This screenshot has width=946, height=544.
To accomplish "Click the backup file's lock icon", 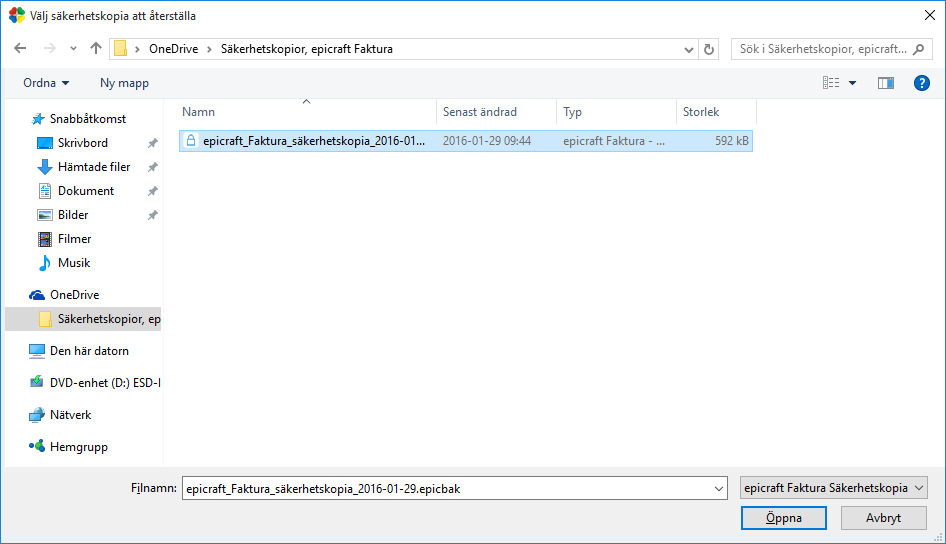I will tap(191, 141).
